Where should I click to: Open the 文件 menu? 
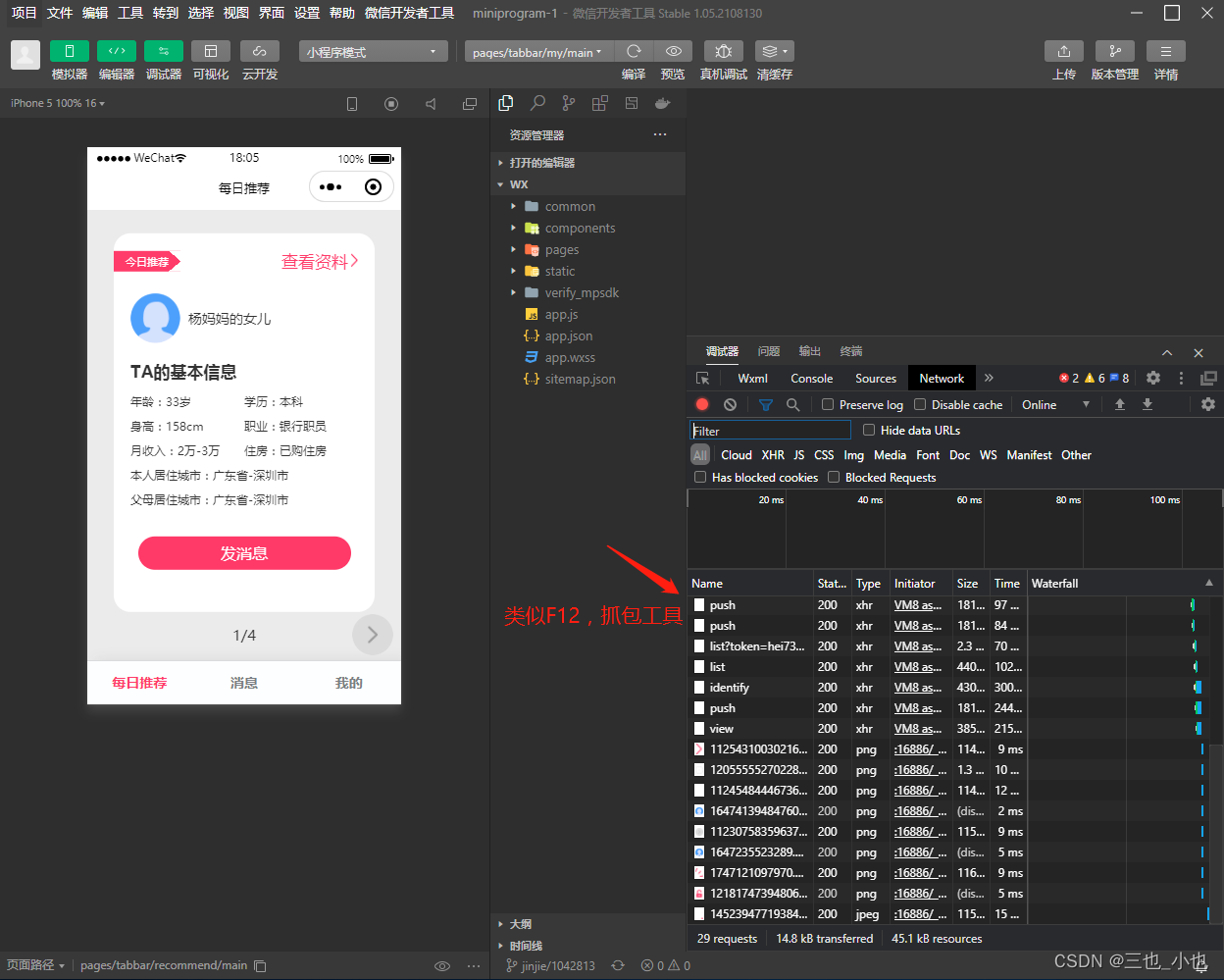60,13
